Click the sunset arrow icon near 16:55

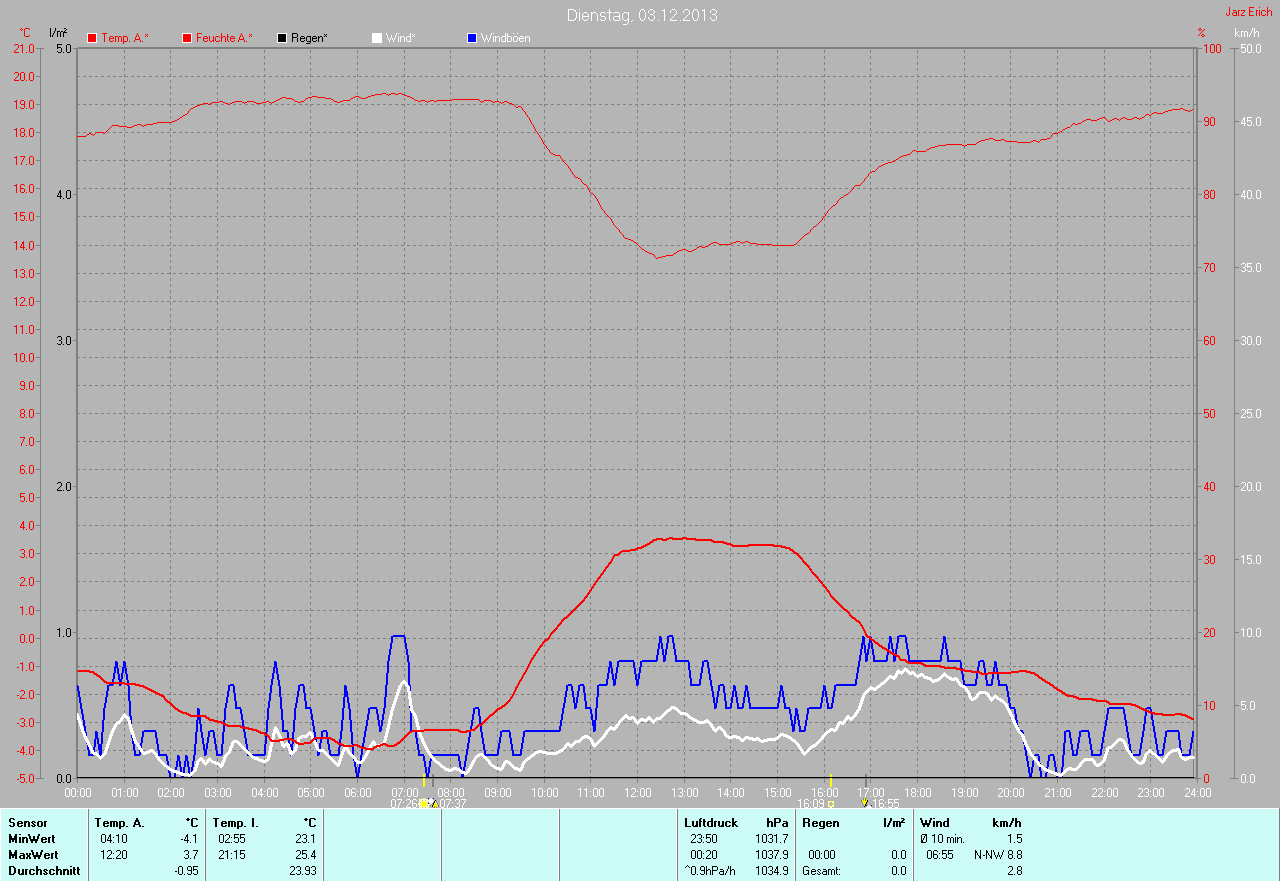865,802
